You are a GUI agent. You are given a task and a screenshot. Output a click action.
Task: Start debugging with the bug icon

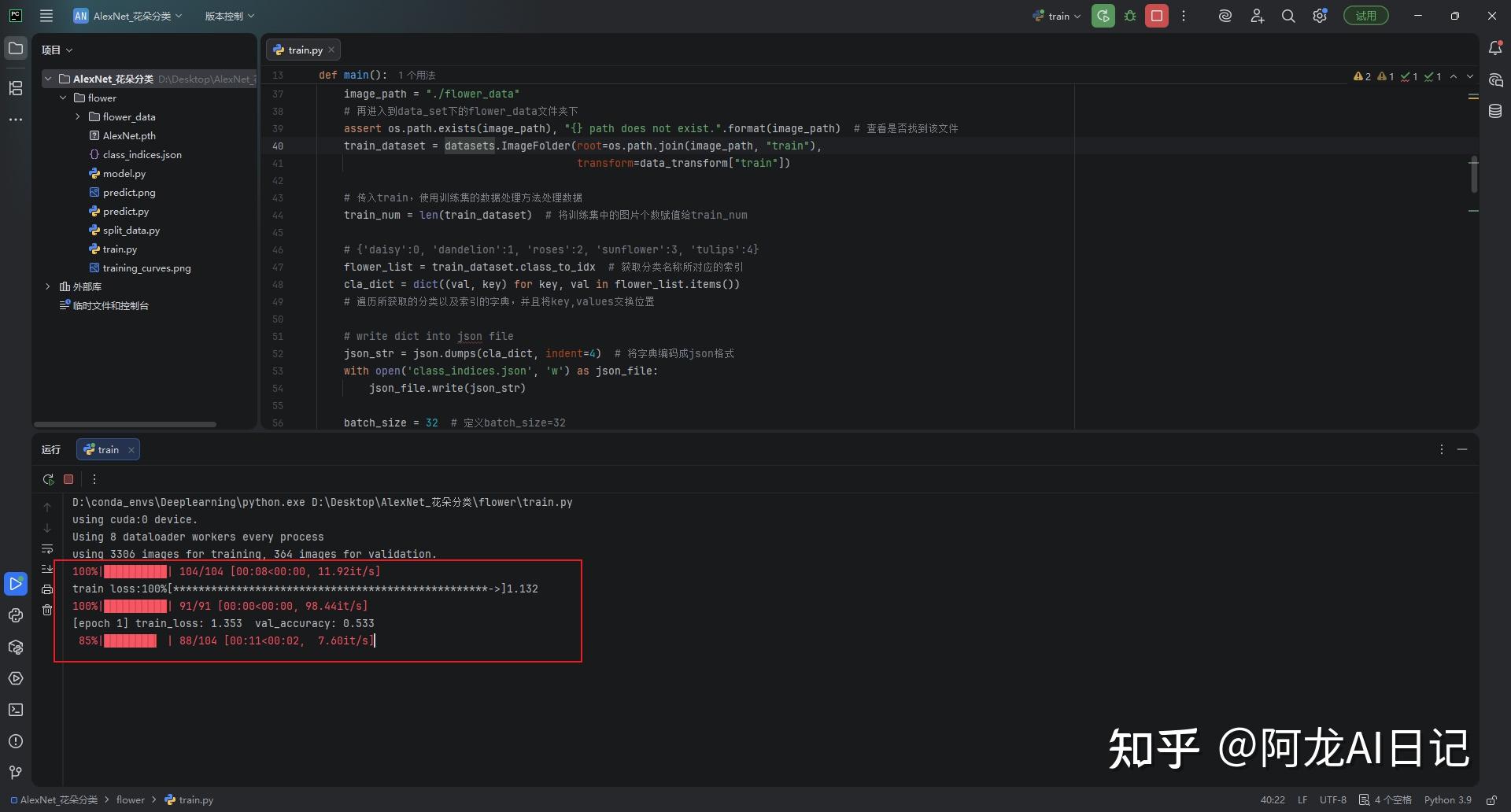[1130, 16]
